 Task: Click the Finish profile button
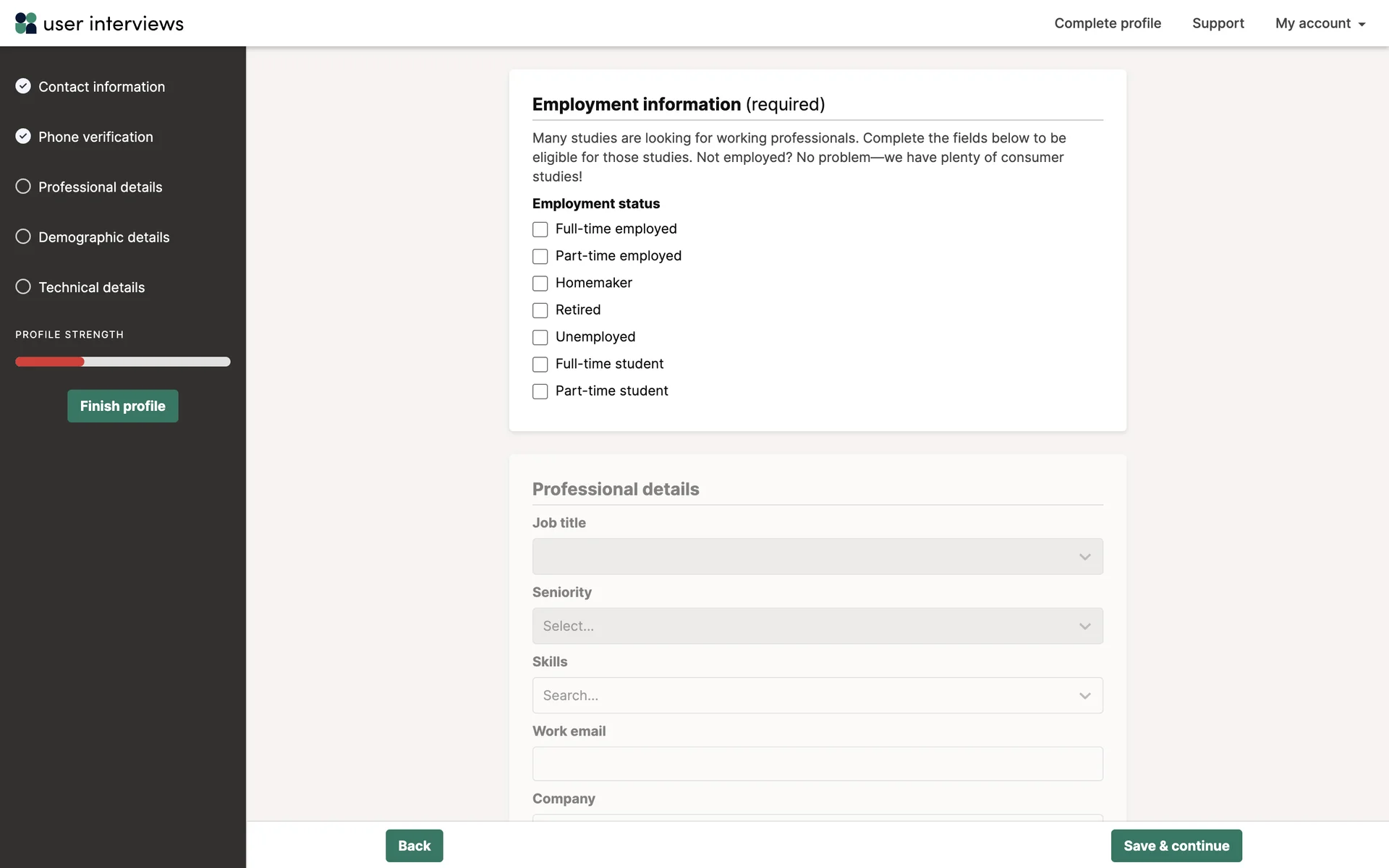point(122,406)
